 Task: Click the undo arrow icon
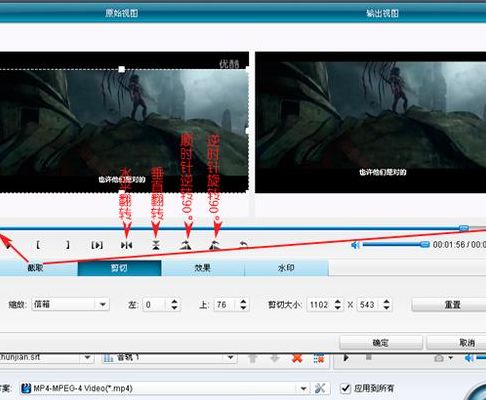pos(244,245)
